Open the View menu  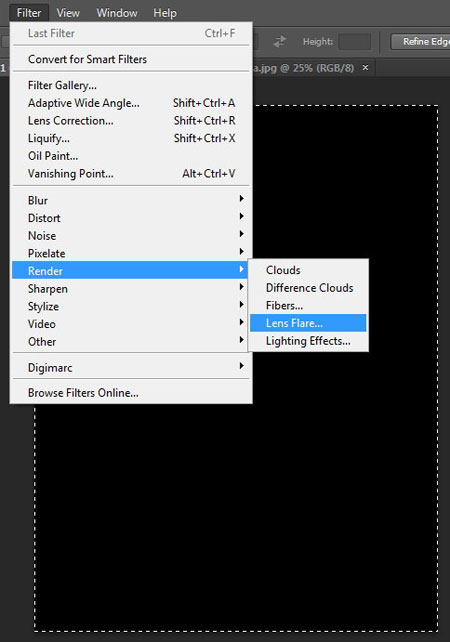68,13
